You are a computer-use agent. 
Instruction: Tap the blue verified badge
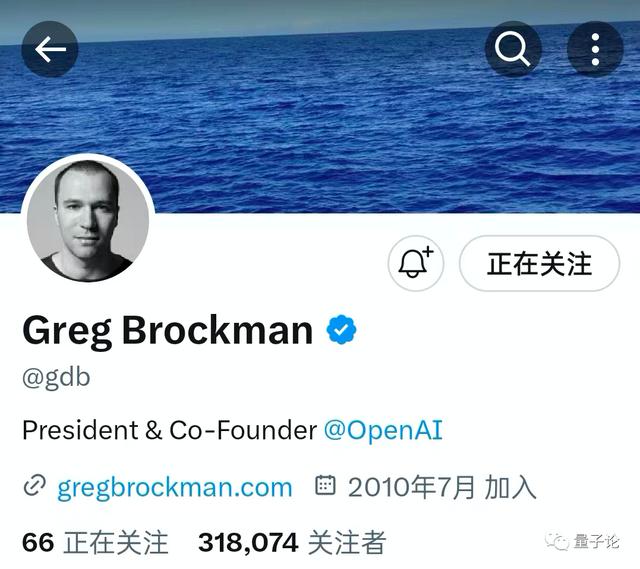pyautogui.click(x=341, y=329)
